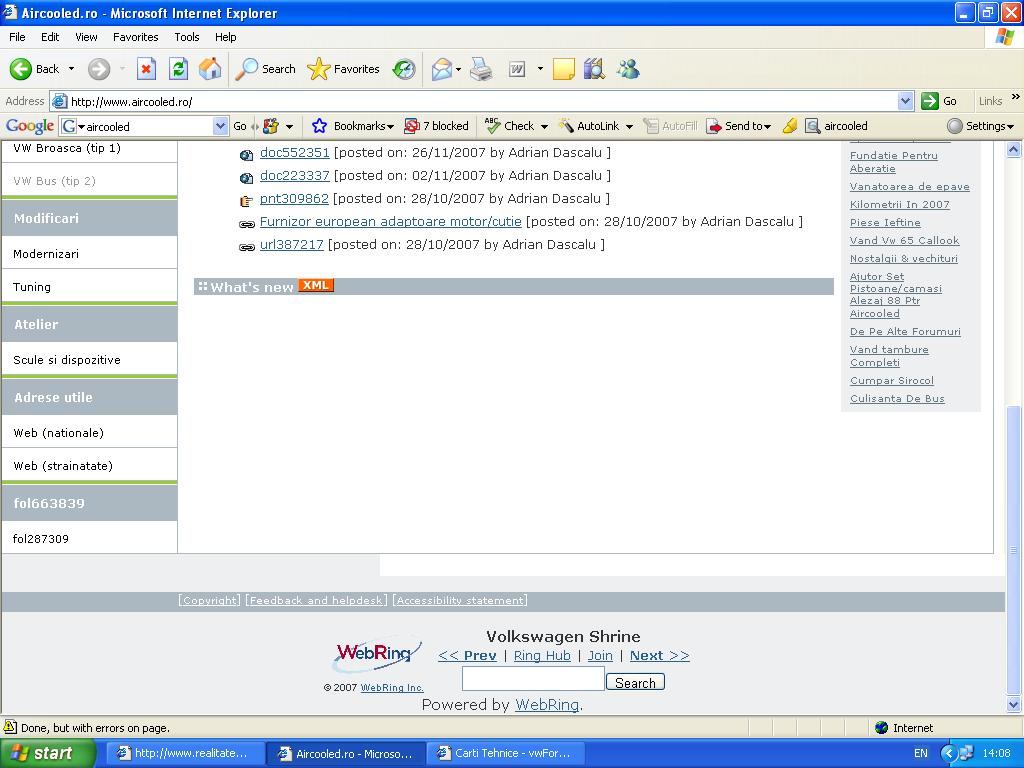1024x768 pixels.
Task: Click the highlighter pen icon in Google toolbar
Action: click(790, 126)
